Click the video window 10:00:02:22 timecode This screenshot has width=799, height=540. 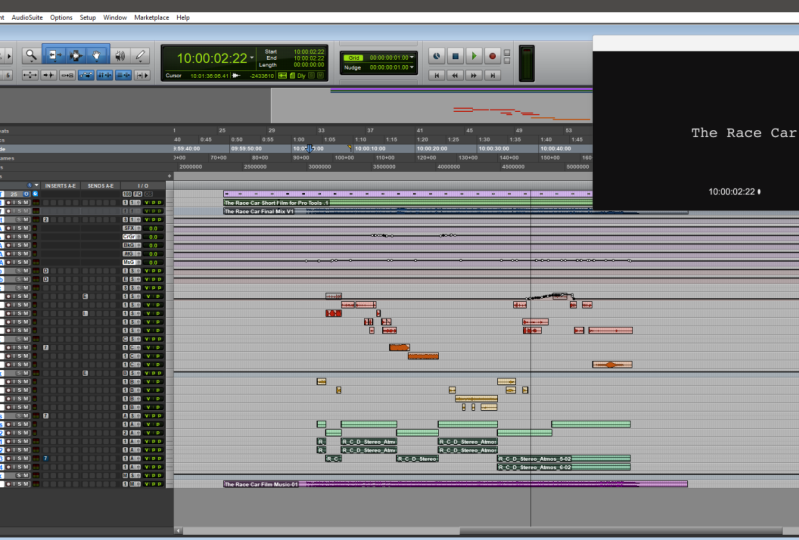pyautogui.click(x=731, y=192)
